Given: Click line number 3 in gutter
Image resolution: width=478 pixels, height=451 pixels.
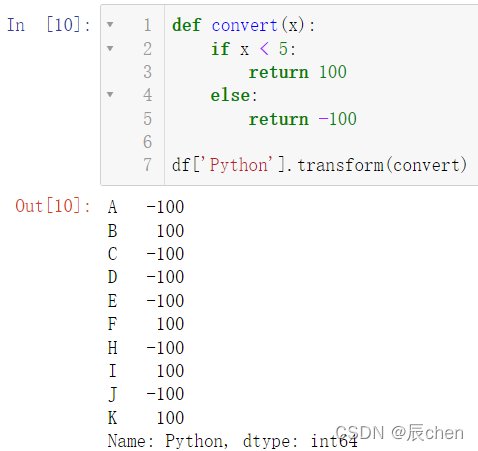Looking at the screenshot, I should pyautogui.click(x=147, y=72).
